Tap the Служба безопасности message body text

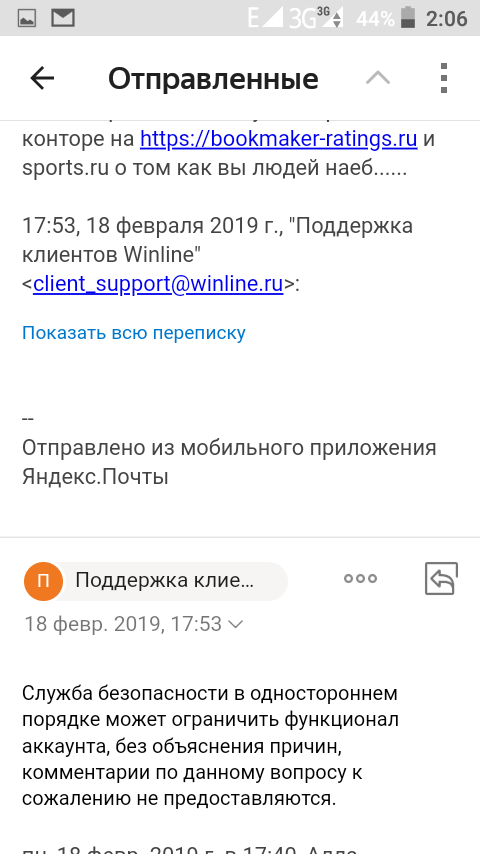coord(210,746)
